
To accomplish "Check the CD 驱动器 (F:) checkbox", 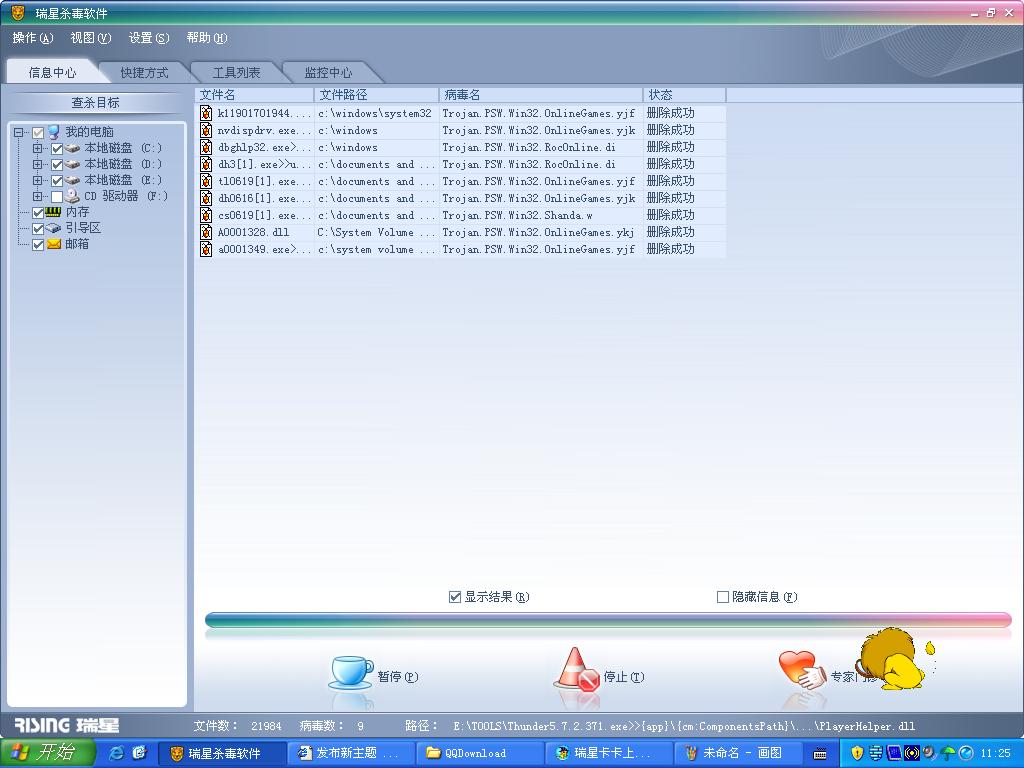I will tap(57, 197).
